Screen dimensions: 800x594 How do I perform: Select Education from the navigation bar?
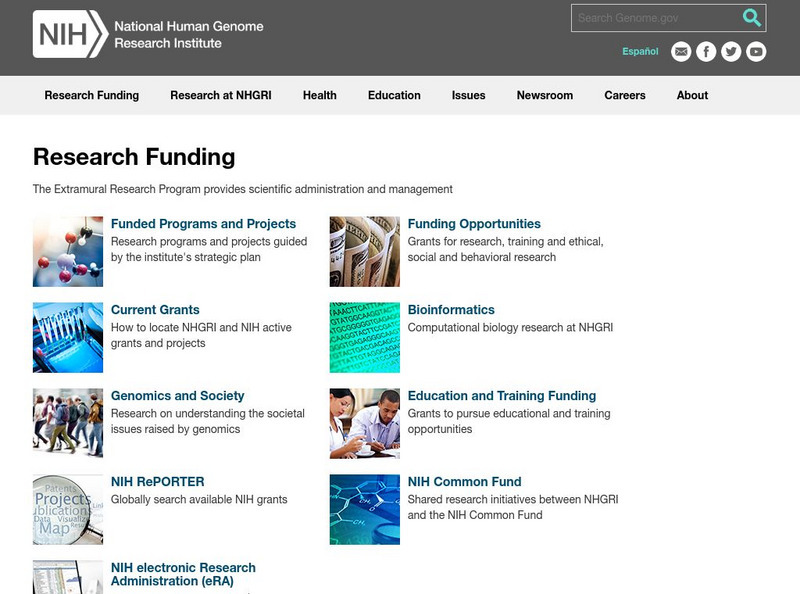(394, 95)
